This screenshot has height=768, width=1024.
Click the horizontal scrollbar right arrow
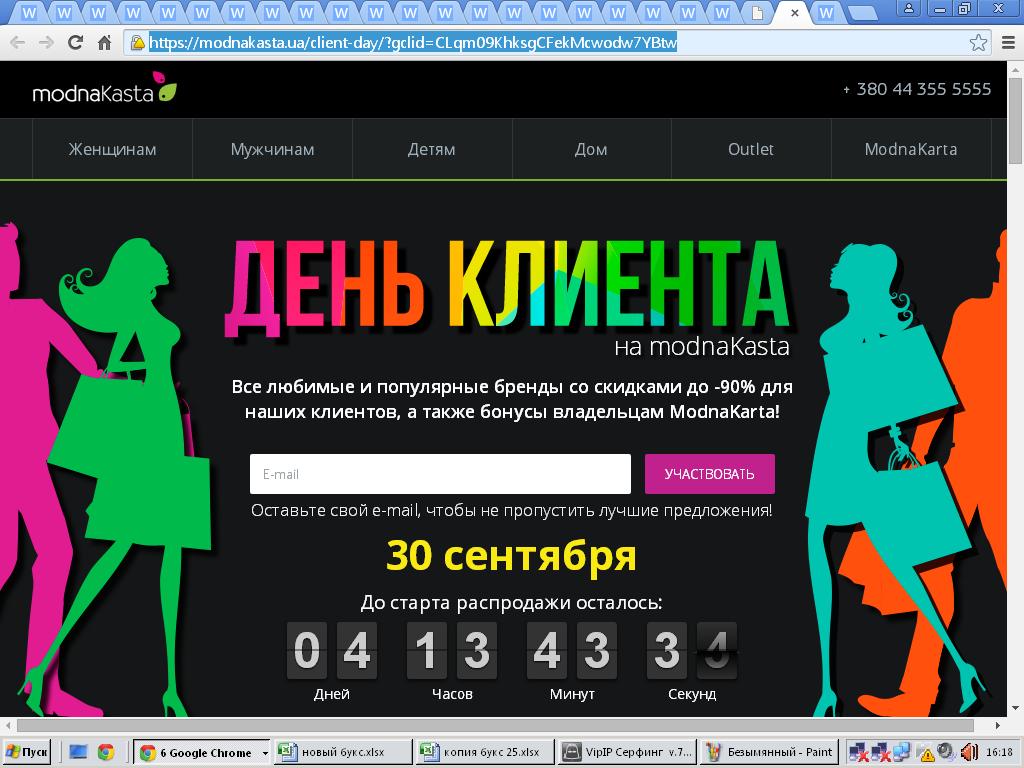pyautogui.click(x=997, y=725)
